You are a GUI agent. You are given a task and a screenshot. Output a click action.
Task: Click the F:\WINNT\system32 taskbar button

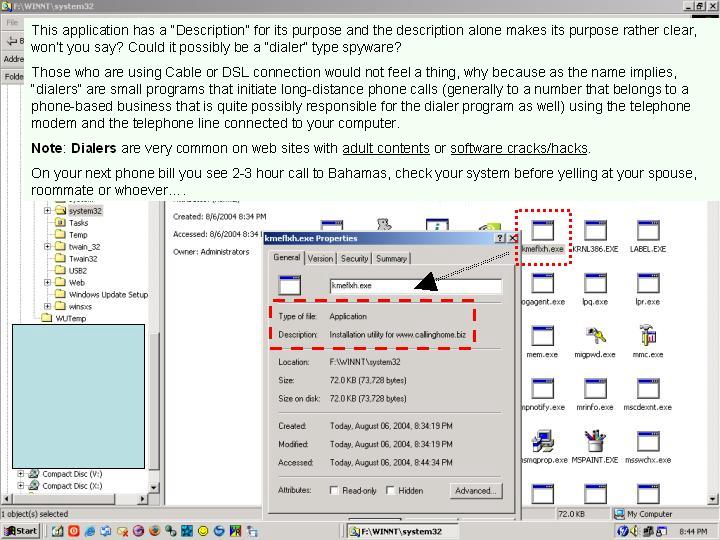(402, 531)
